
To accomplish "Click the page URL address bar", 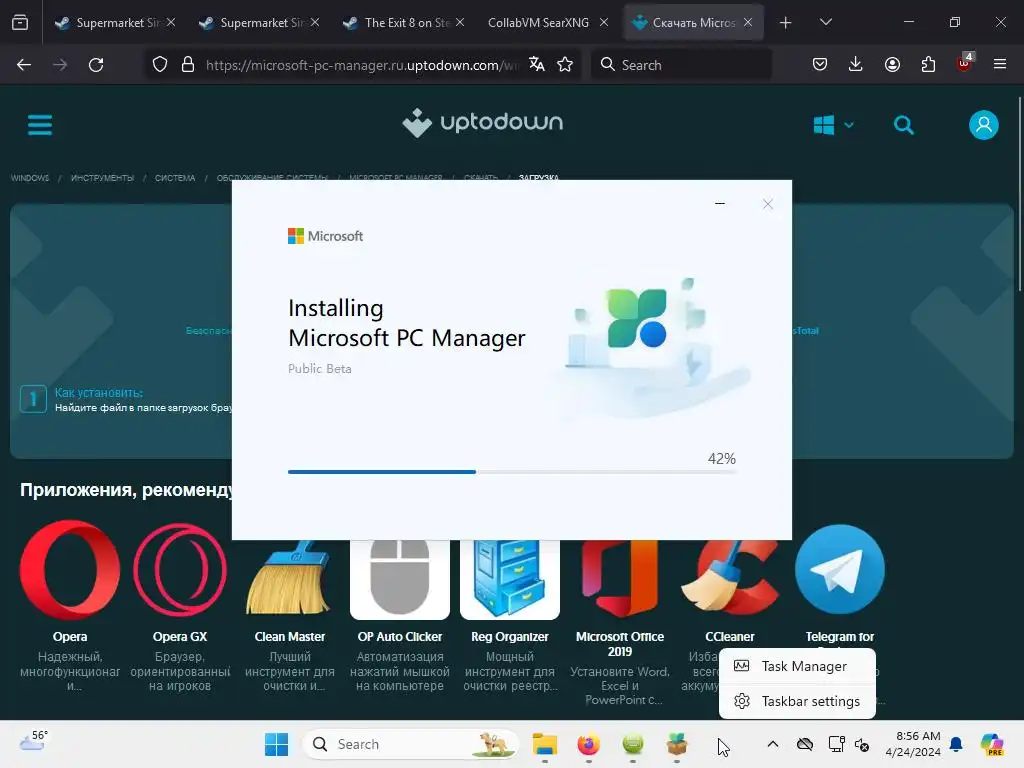I will point(362,65).
